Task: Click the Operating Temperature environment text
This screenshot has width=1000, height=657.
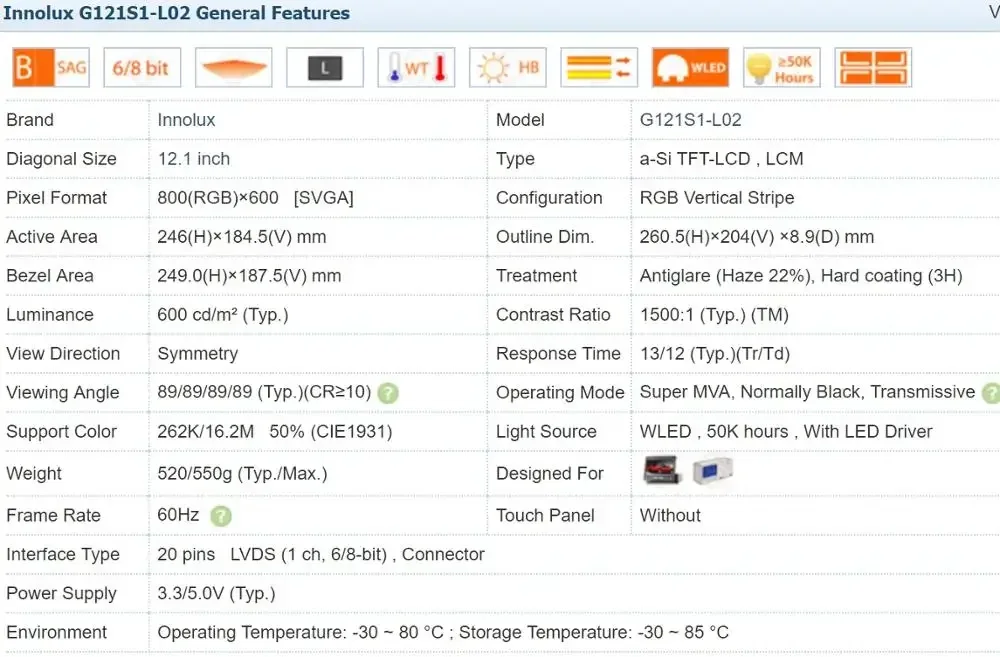Action: pos(300,632)
